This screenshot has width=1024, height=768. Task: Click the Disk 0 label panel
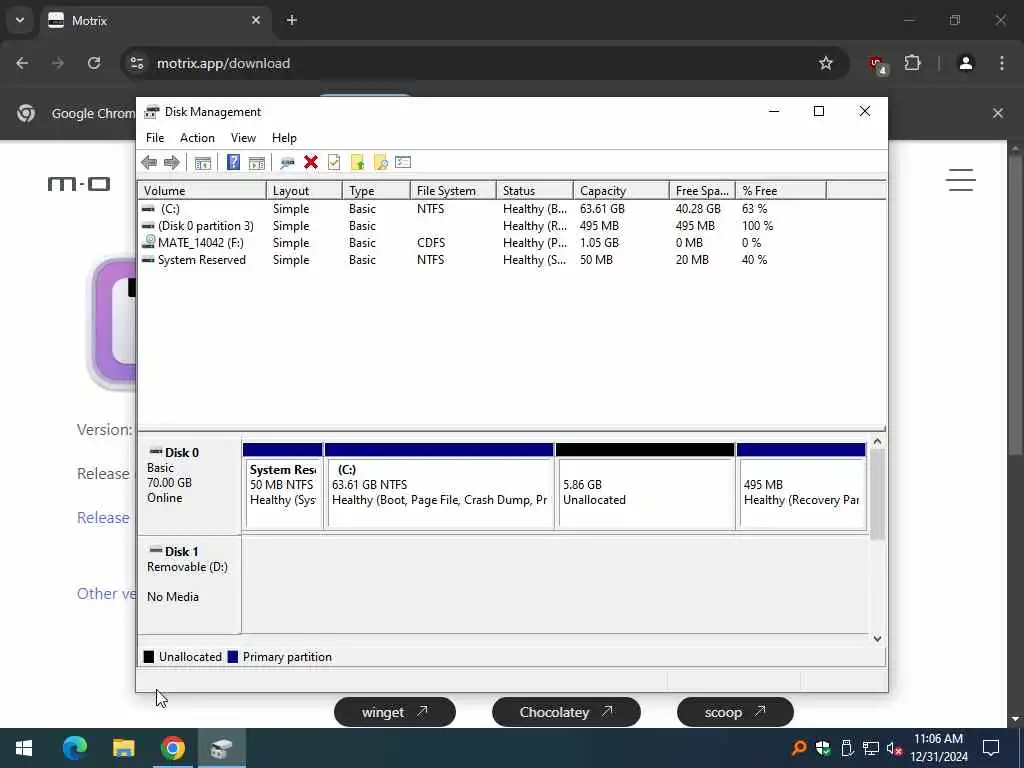pyautogui.click(x=189, y=486)
